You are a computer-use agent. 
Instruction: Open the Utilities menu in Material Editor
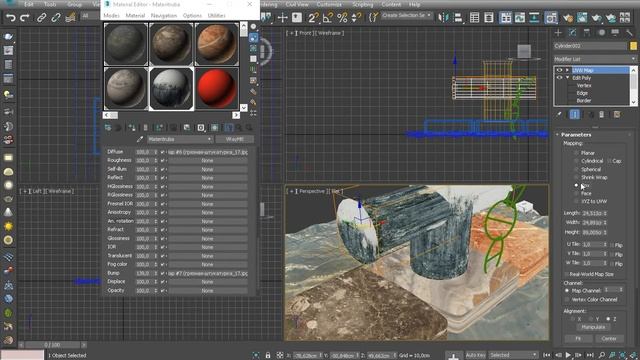[x=217, y=16]
